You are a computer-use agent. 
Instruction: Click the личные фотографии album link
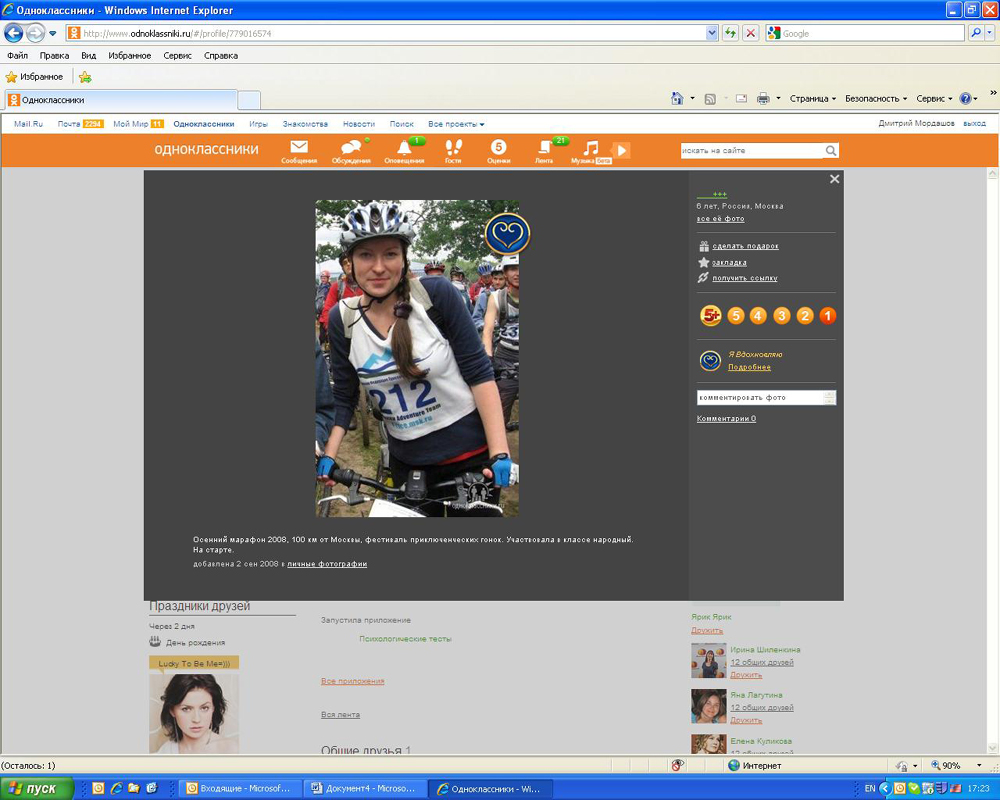click(327, 564)
